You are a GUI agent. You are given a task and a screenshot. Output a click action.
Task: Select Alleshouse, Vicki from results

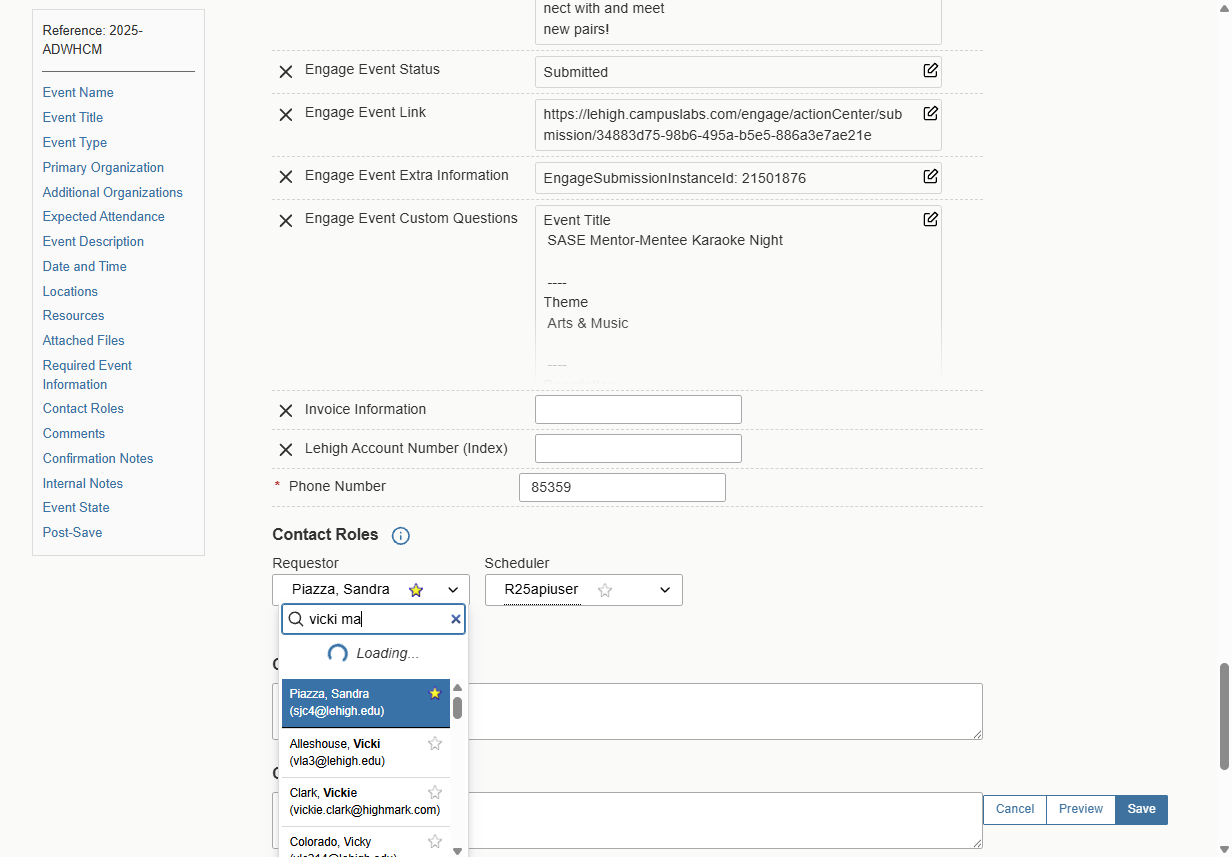tap(366, 752)
